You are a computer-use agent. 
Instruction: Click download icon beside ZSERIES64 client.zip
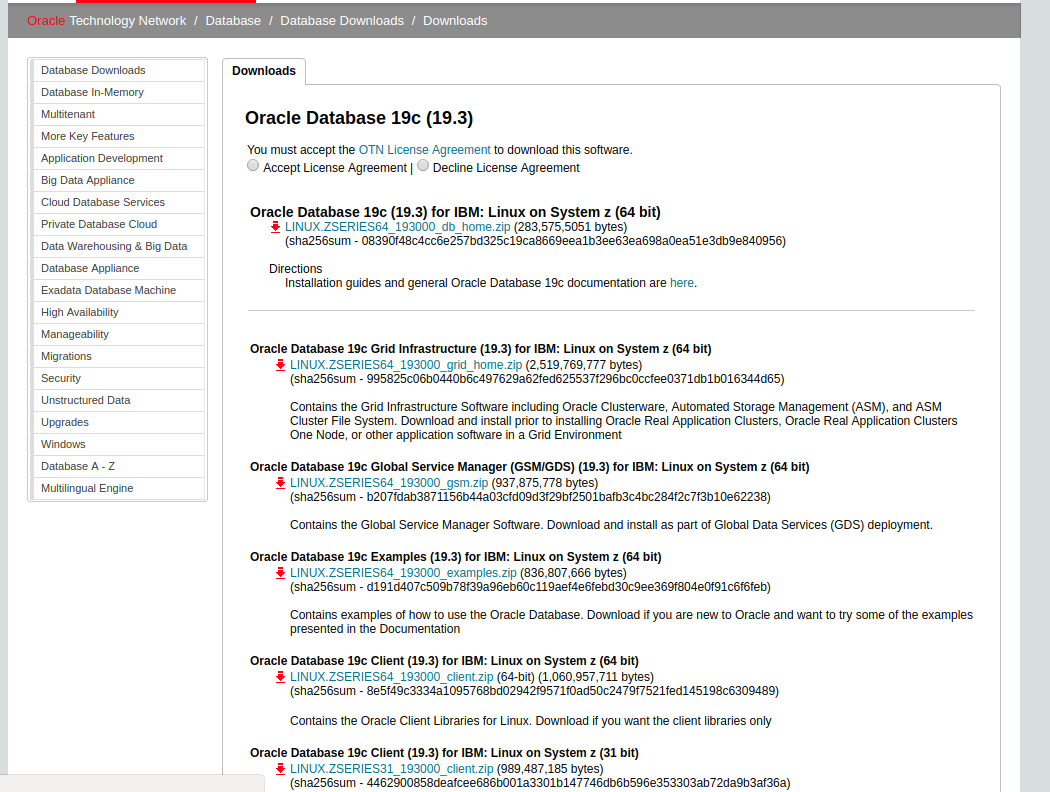point(280,678)
